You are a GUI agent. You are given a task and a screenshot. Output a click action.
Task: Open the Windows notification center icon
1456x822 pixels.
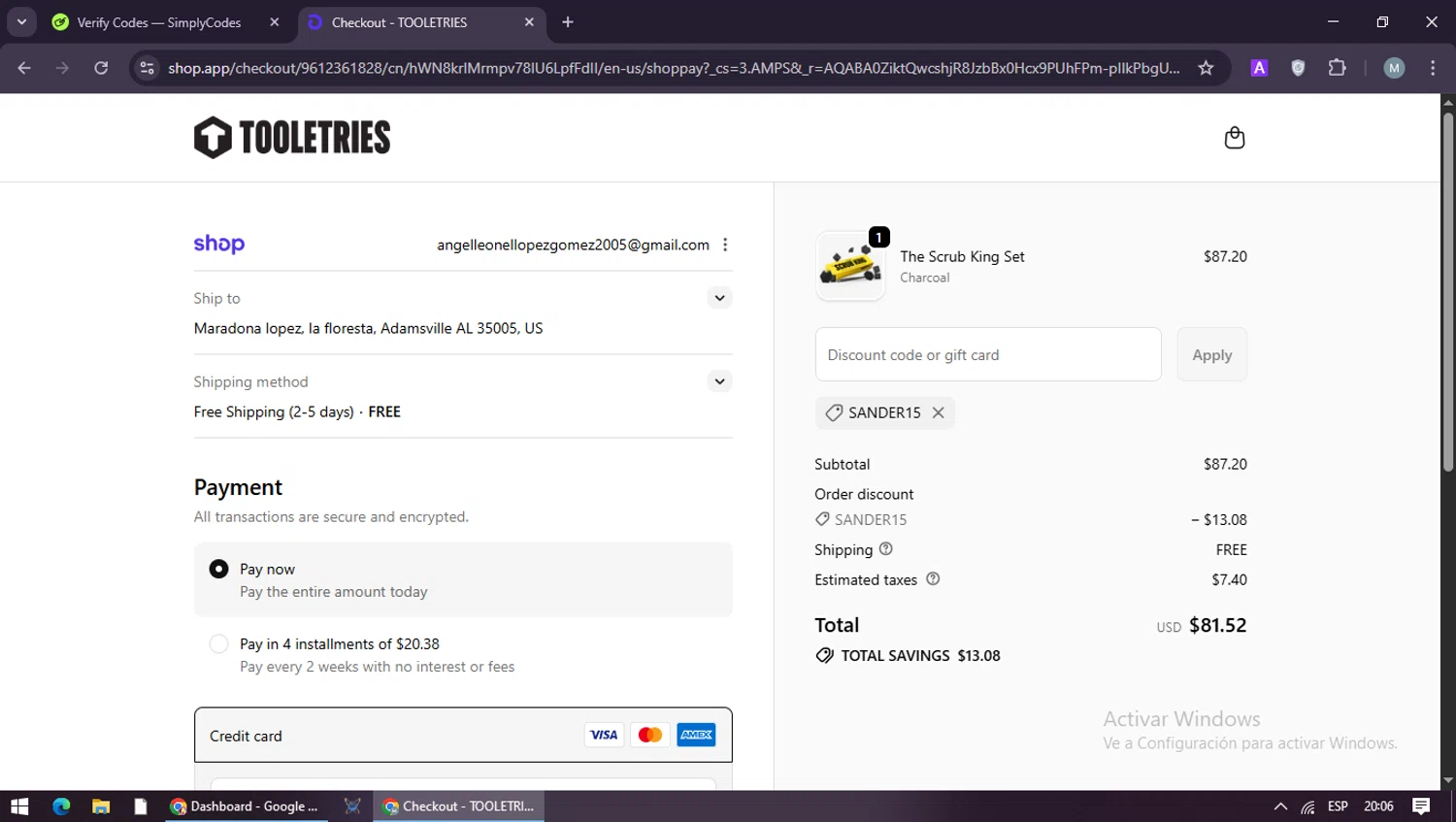[x=1421, y=806]
